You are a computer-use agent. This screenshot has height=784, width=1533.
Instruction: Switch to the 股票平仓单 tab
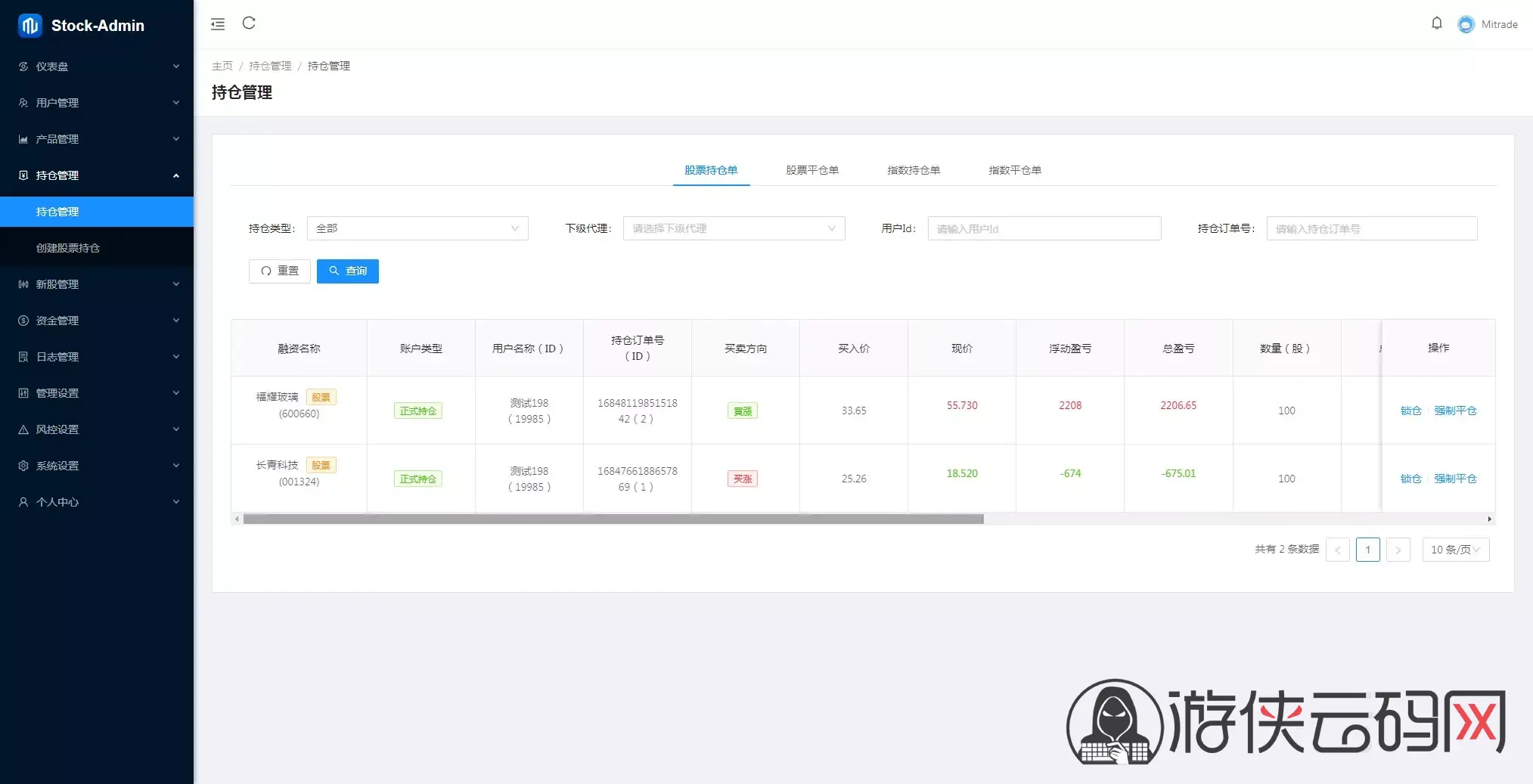812,170
